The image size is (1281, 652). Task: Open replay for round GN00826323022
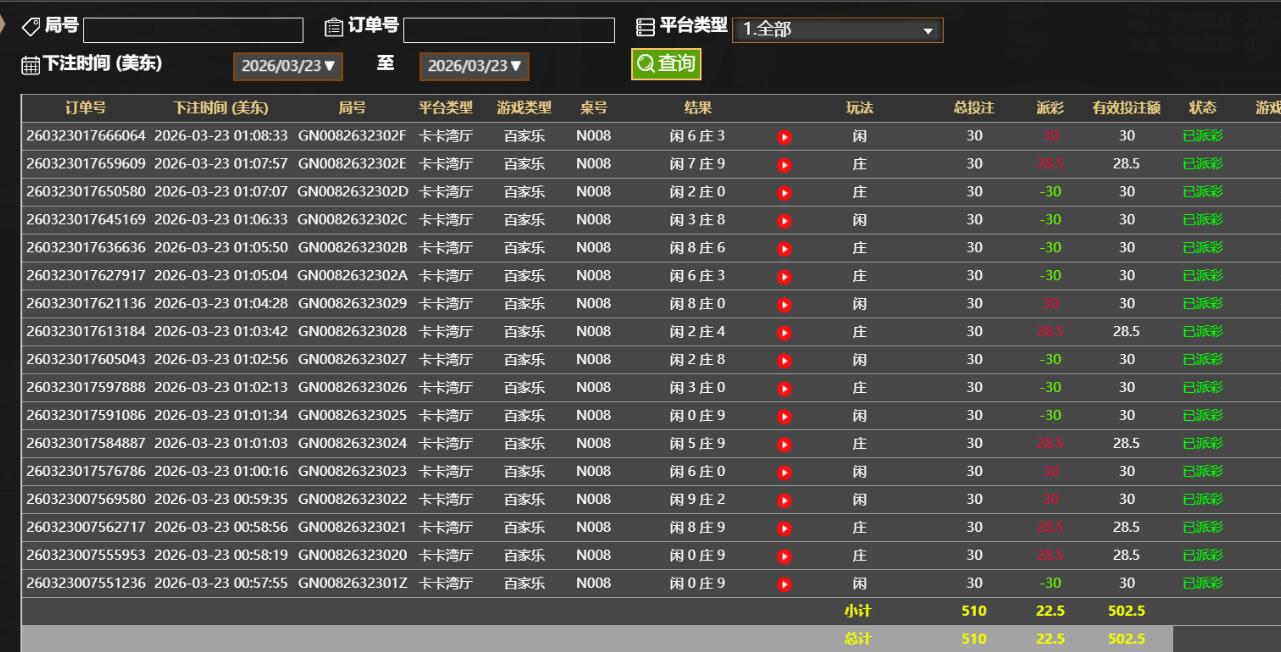[784, 501]
